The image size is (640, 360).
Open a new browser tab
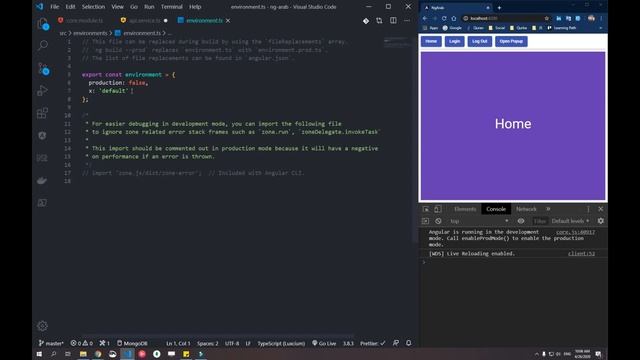click(x=499, y=8)
